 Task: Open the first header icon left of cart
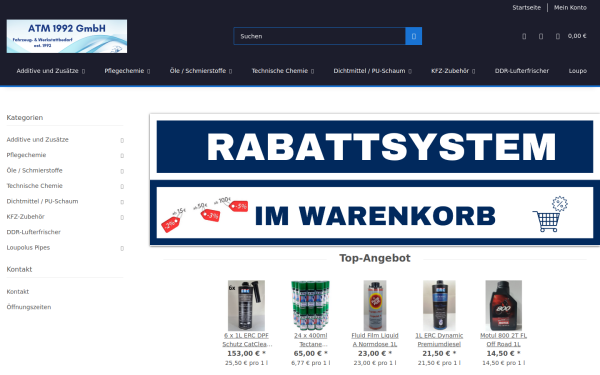tap(524, 36)
